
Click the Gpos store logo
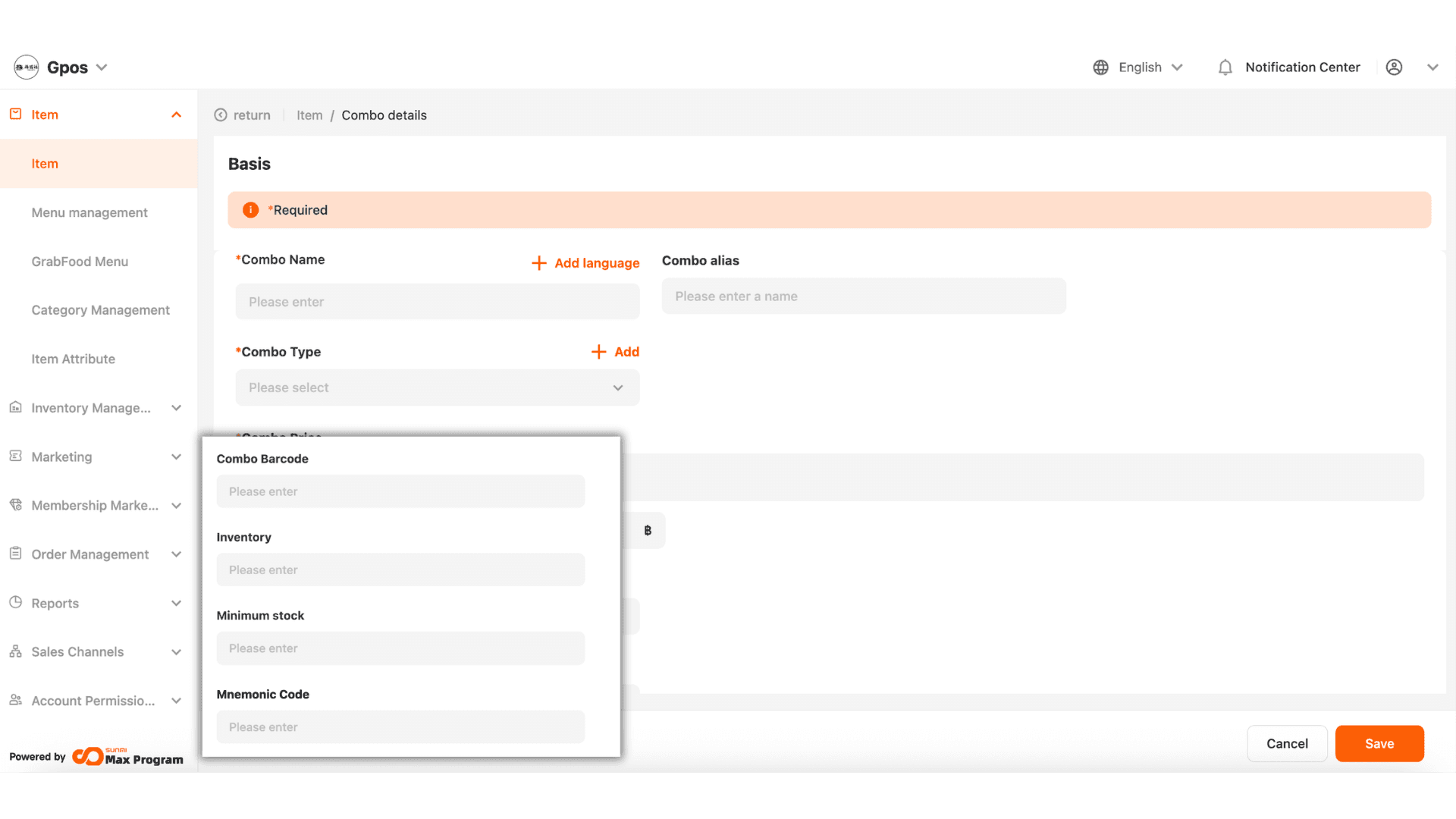point(27,67)
